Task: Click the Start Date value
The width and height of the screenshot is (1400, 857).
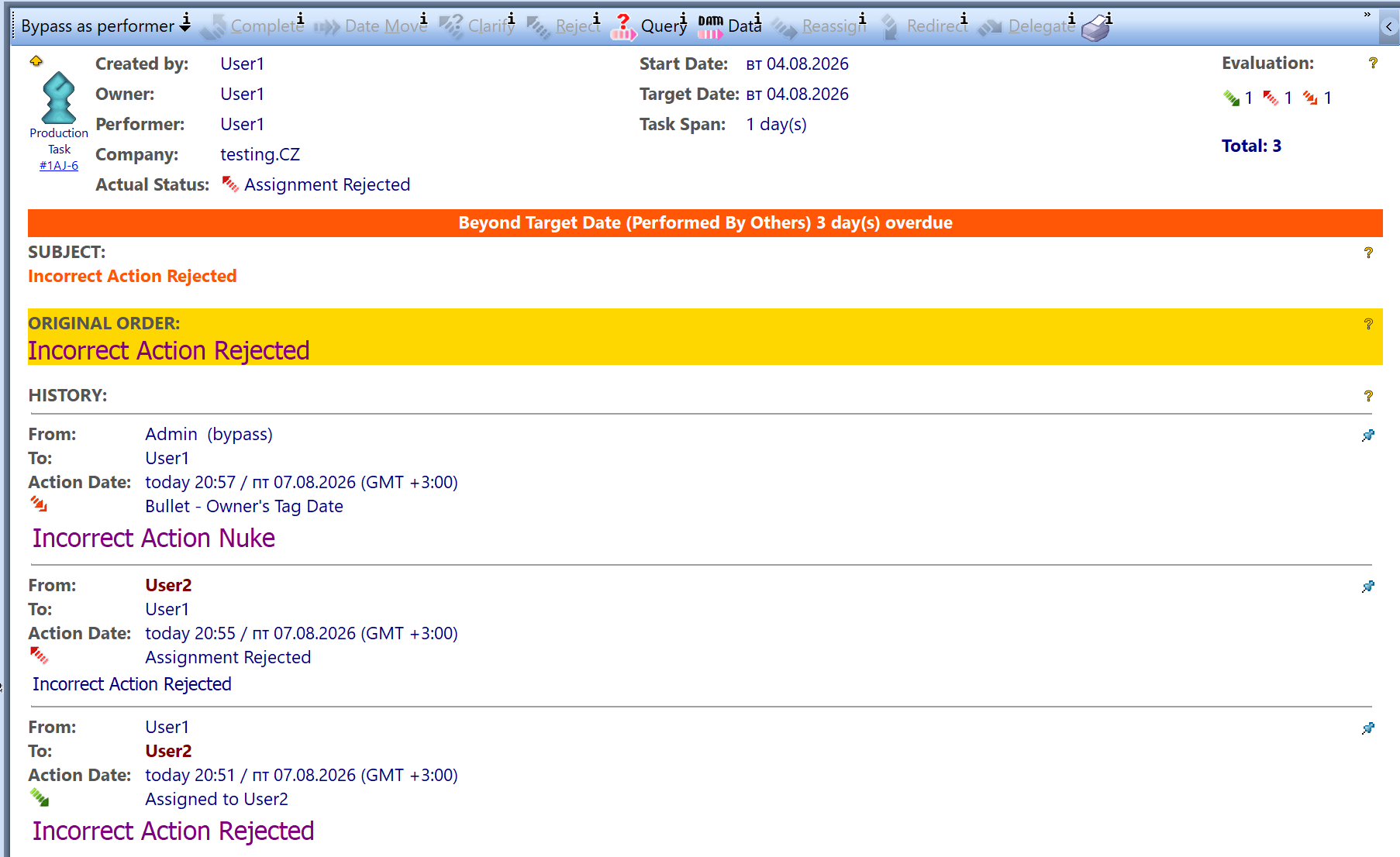Action: click(x=797, y=64)
